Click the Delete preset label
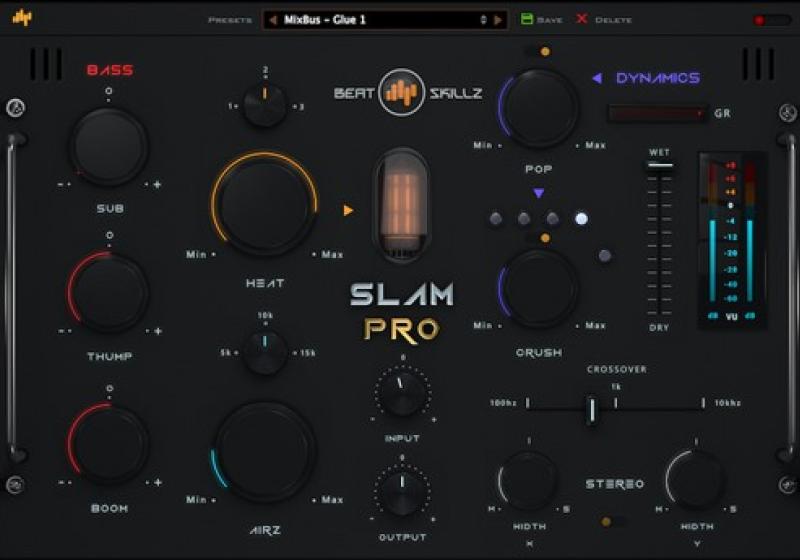Viewport: 800px width, 560px height. click(x=613, y=20)
